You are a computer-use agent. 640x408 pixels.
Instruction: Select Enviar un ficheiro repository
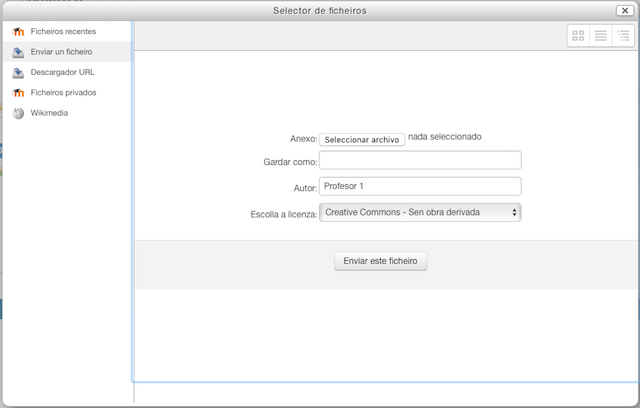(67, 52)
